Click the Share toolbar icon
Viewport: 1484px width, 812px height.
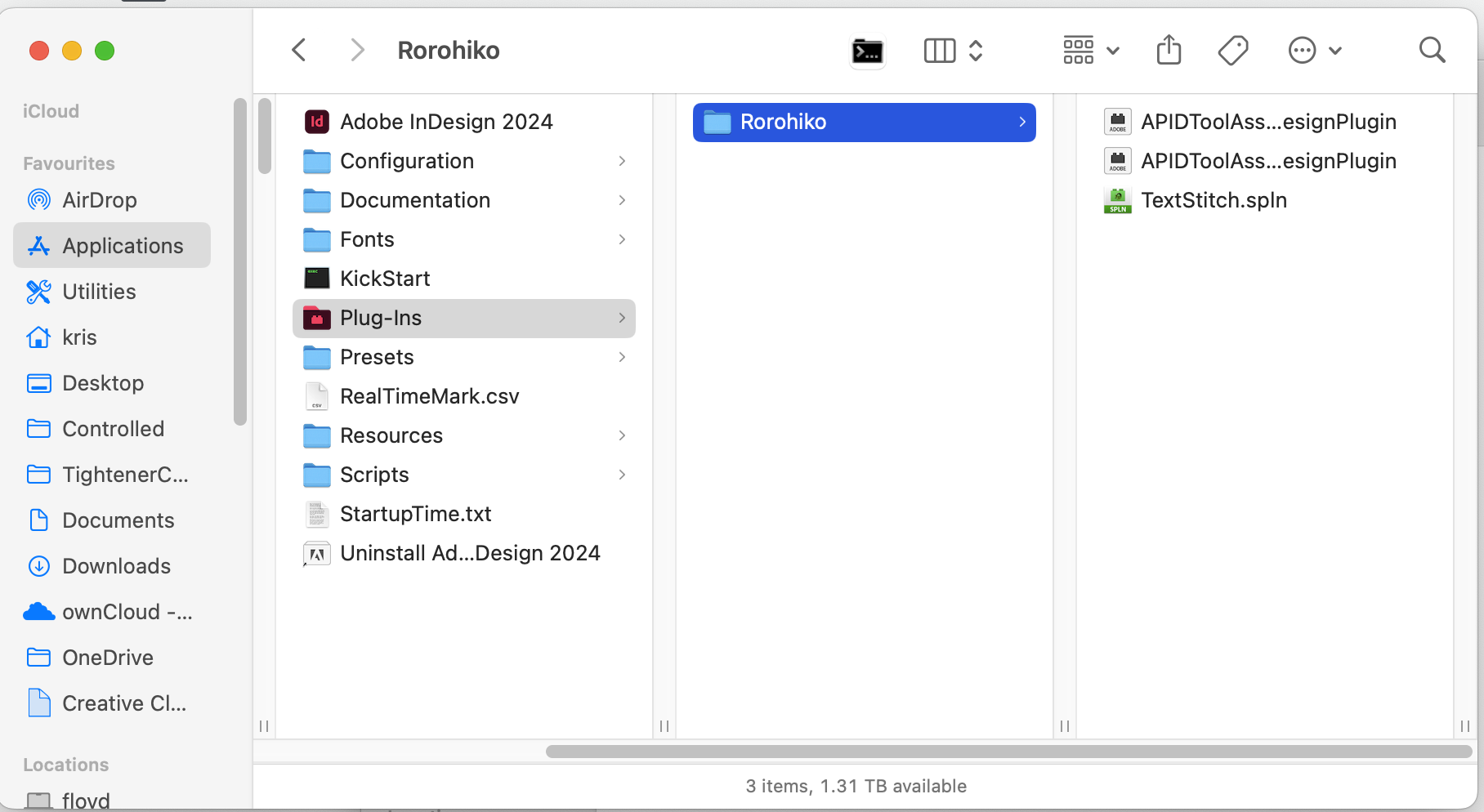(1169, 50)
